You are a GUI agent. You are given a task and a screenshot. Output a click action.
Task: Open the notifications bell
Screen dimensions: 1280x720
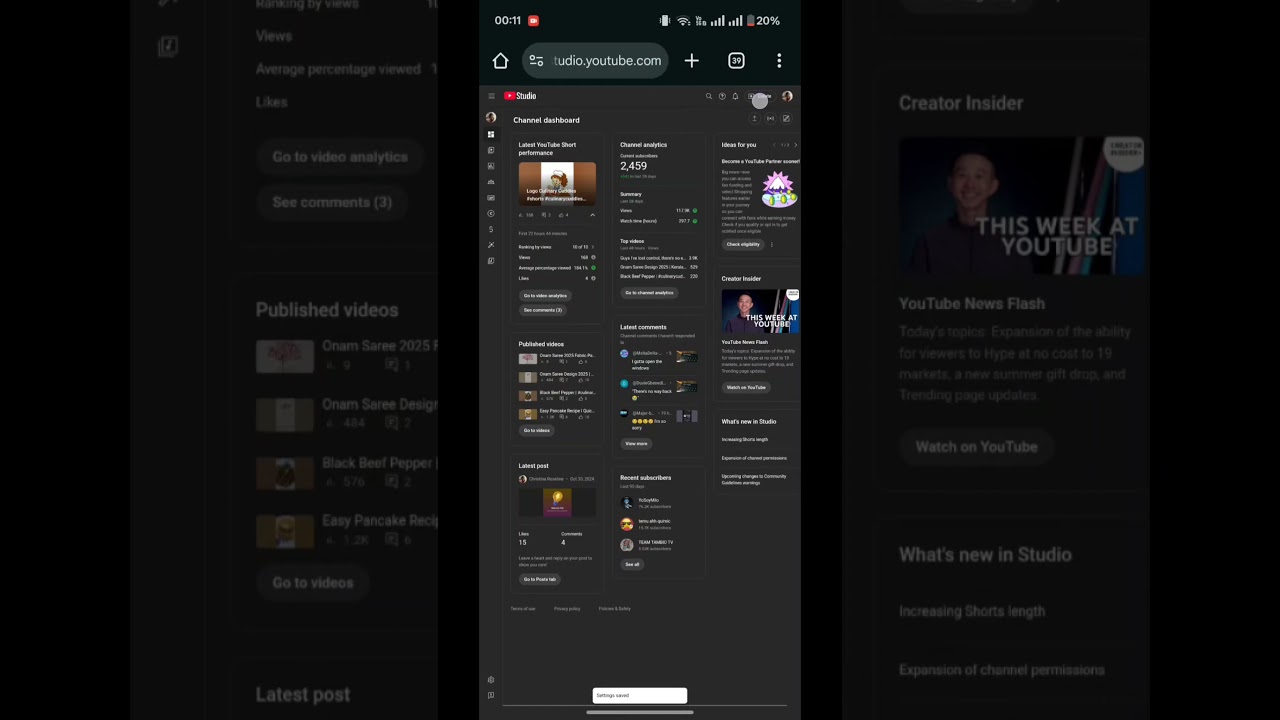click(x=735, y=96)
